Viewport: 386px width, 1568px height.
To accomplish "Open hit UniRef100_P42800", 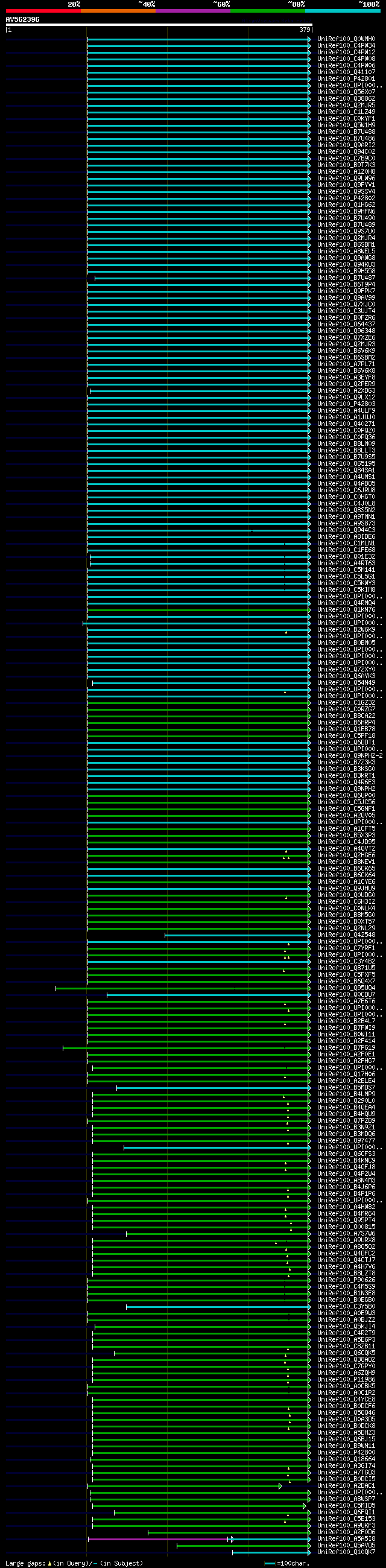I will pos(346,1453).
